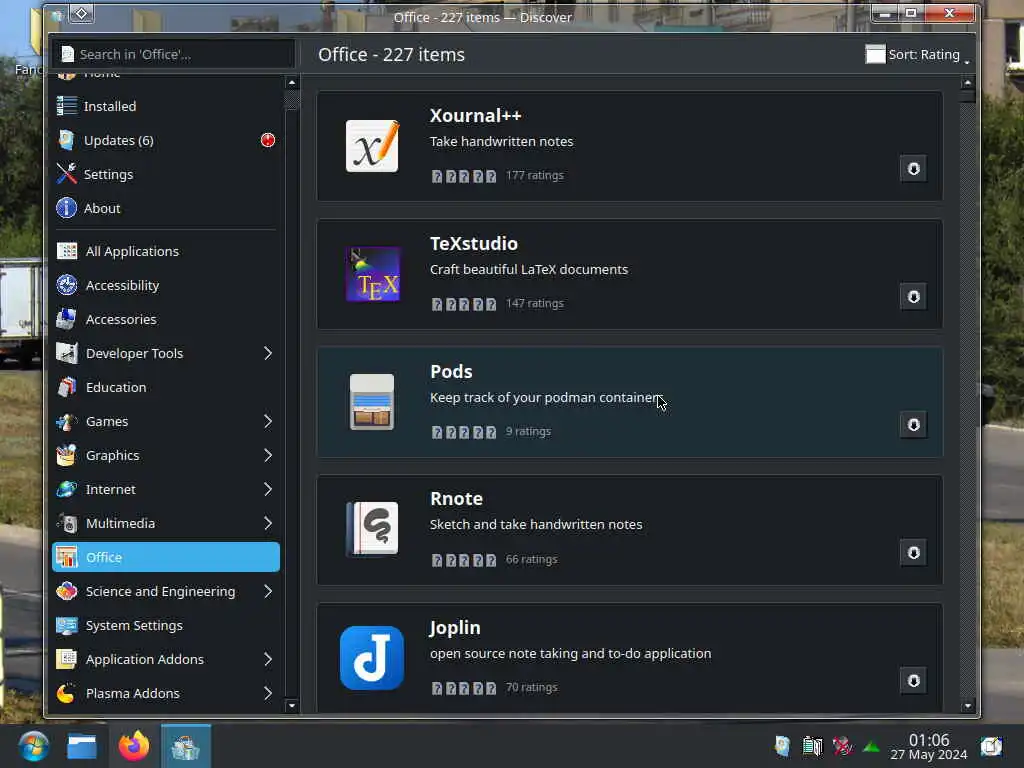The height and width of the screenshot is (768, 1024).
Task: Select the Multimedia category
Action: [166, 523]
